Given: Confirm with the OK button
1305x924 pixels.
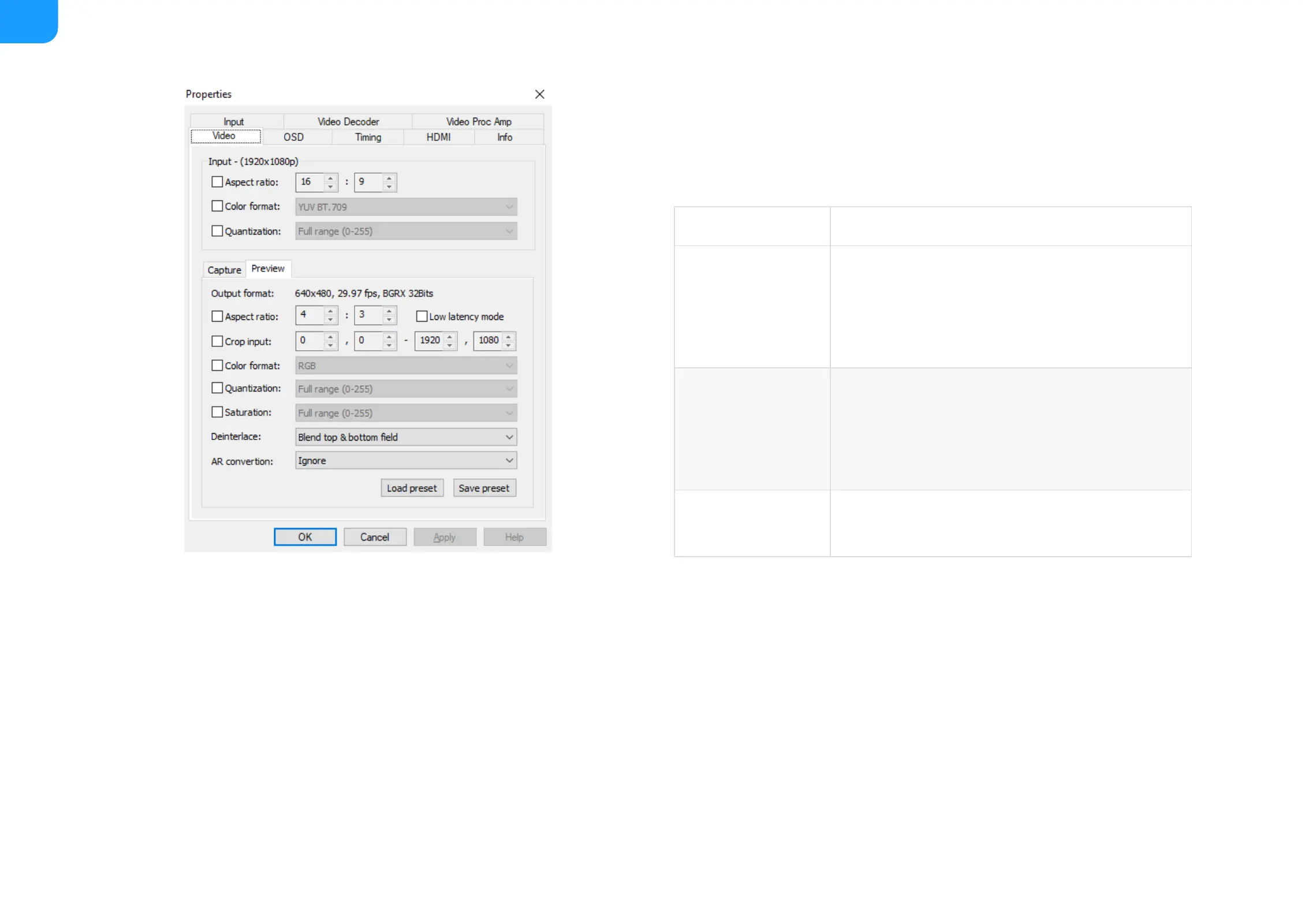Looking at the screenshot, I should coord(305,537).
